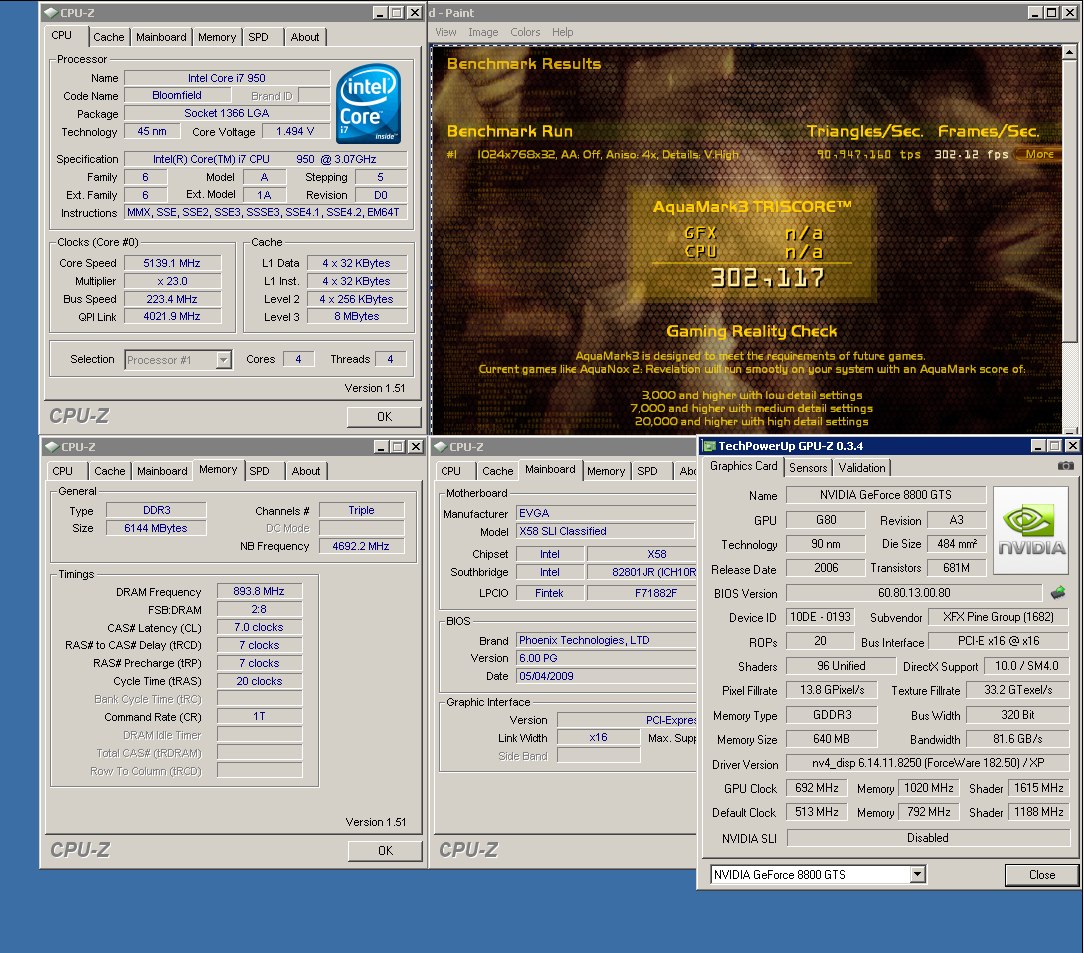This screenshot has height=953, width=1084.
Task: Click the Core Speed 5139.1 MHz value
Action: pyautogui.click(x=172, y=263)
